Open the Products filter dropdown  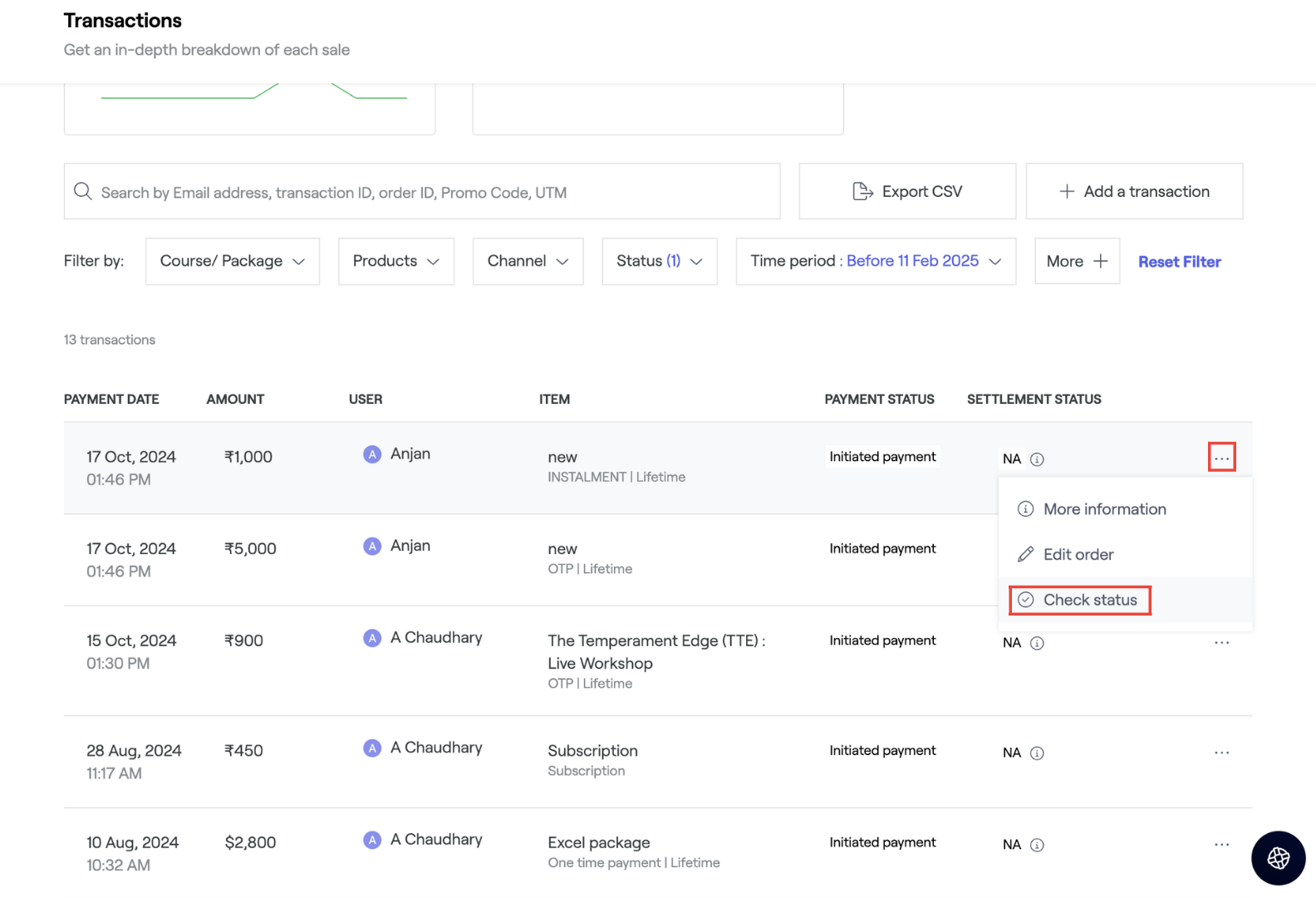[396, 262]
